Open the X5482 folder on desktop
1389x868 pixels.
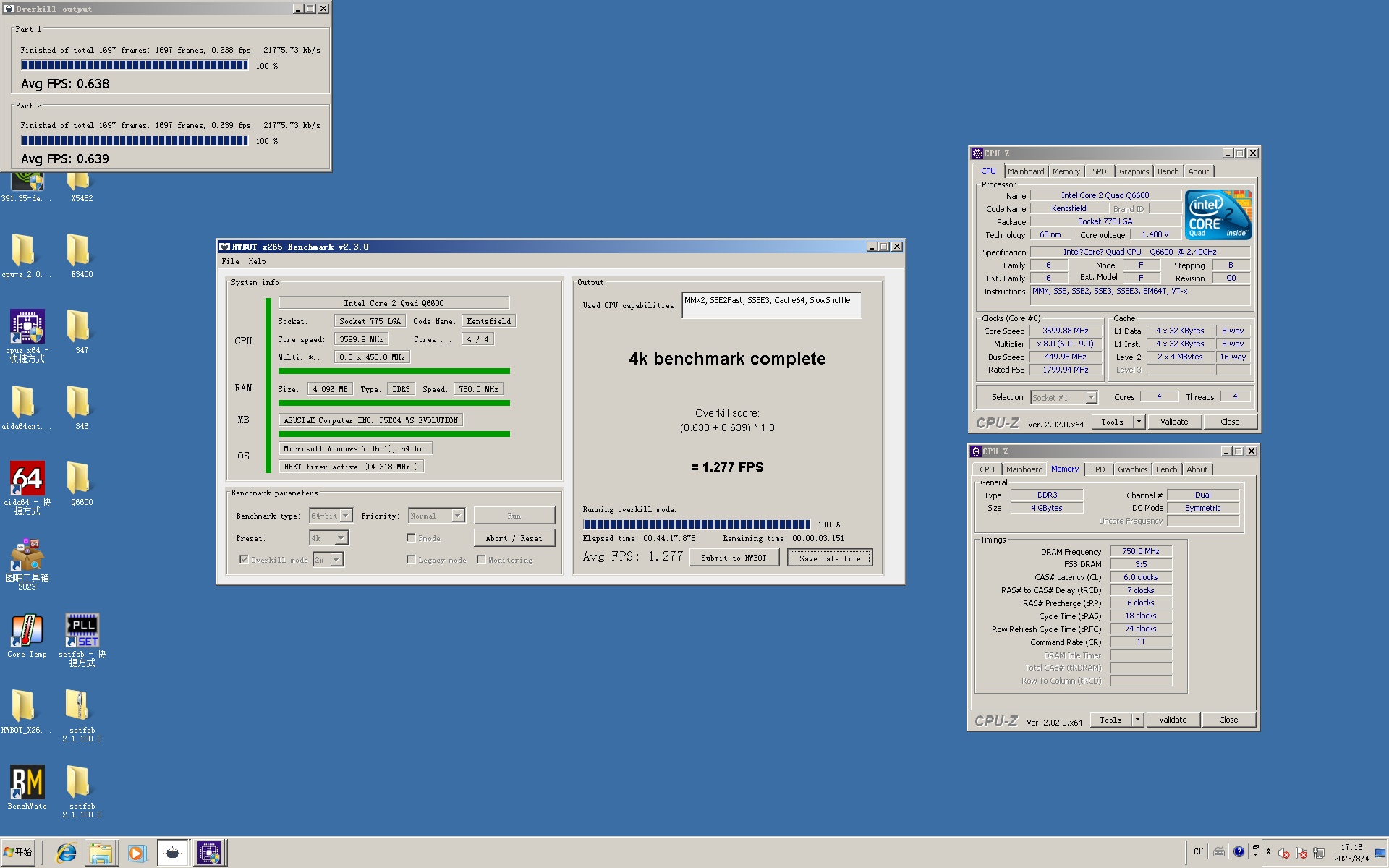pos(81,185)
